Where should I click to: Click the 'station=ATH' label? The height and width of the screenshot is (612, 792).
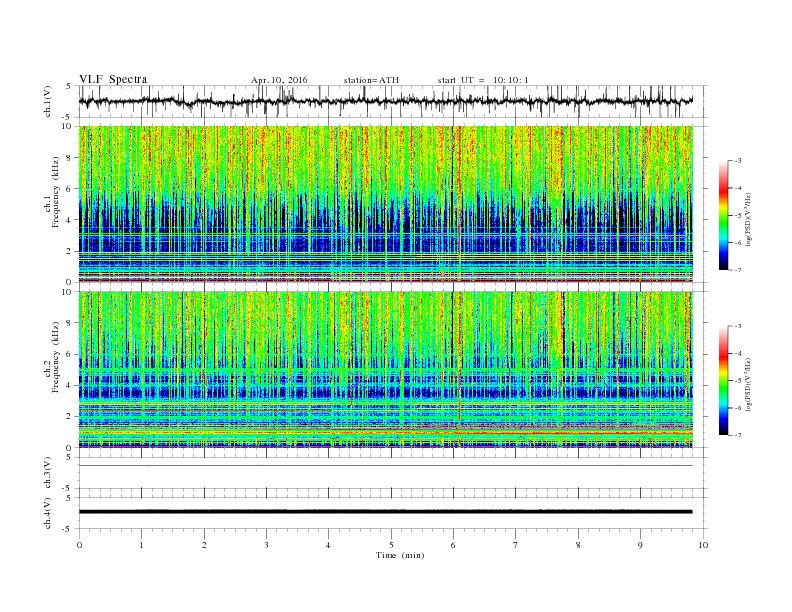pyautogui.click(x=371, y=80)
